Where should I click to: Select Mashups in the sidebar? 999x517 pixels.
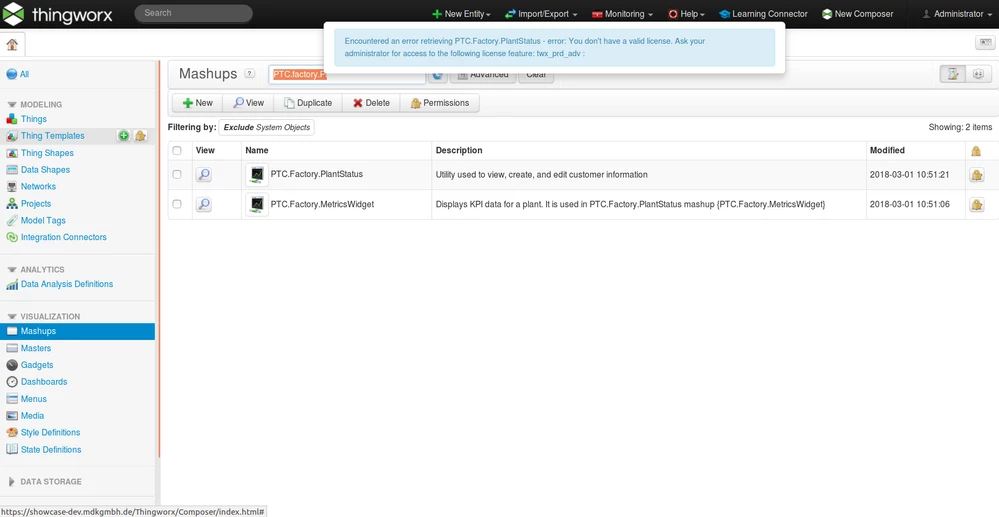click(77, 331)
